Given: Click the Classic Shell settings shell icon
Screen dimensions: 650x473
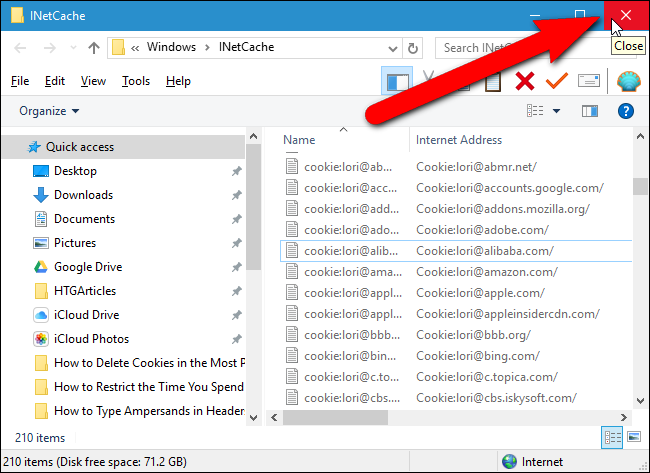Looking at the screenshot, I should 628,81.
